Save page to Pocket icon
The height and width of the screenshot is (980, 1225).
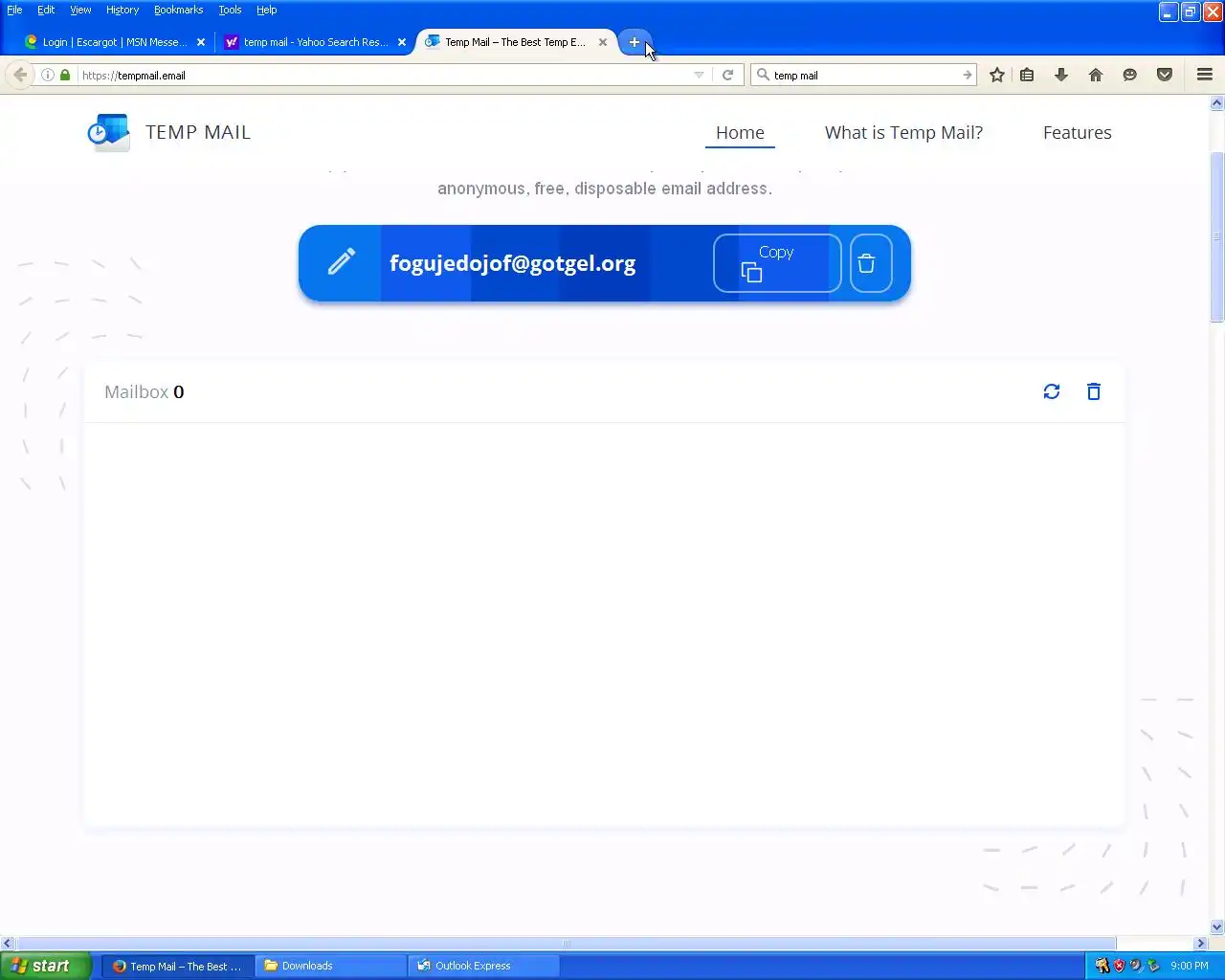coord(1165,75)
